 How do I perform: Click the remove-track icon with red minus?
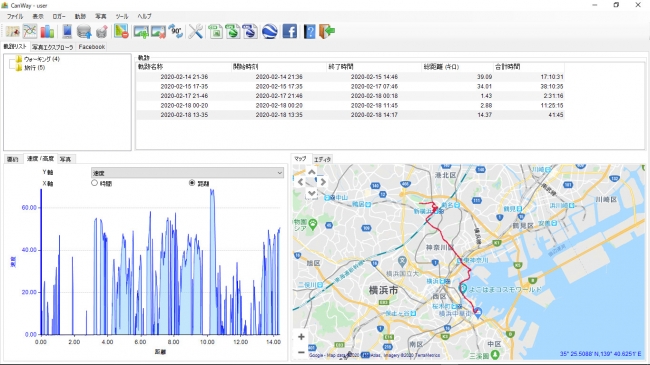tap(121, 32)
